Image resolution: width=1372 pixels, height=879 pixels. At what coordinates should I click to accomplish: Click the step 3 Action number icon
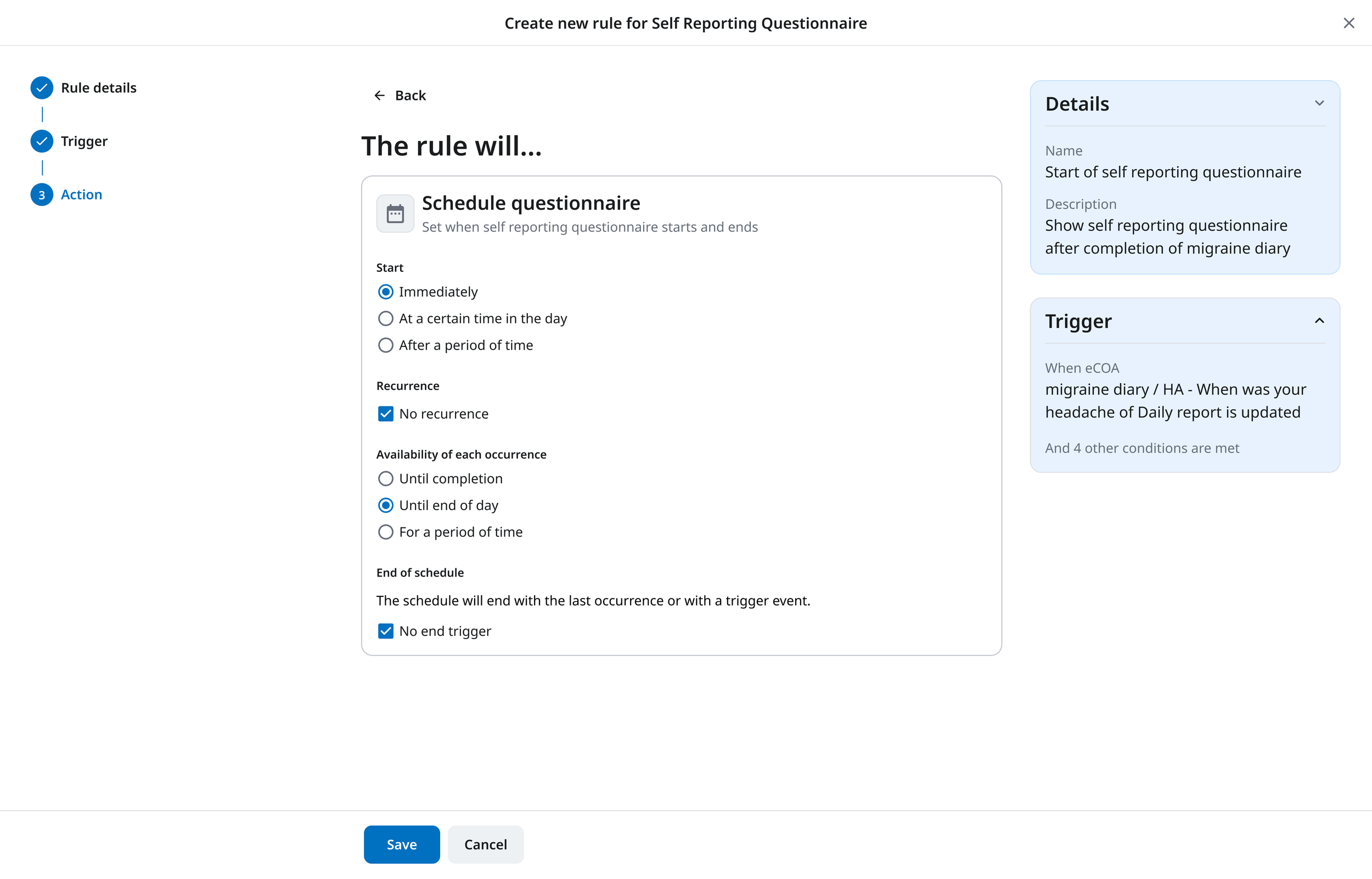pyautogui.click(x=42, y=195)
